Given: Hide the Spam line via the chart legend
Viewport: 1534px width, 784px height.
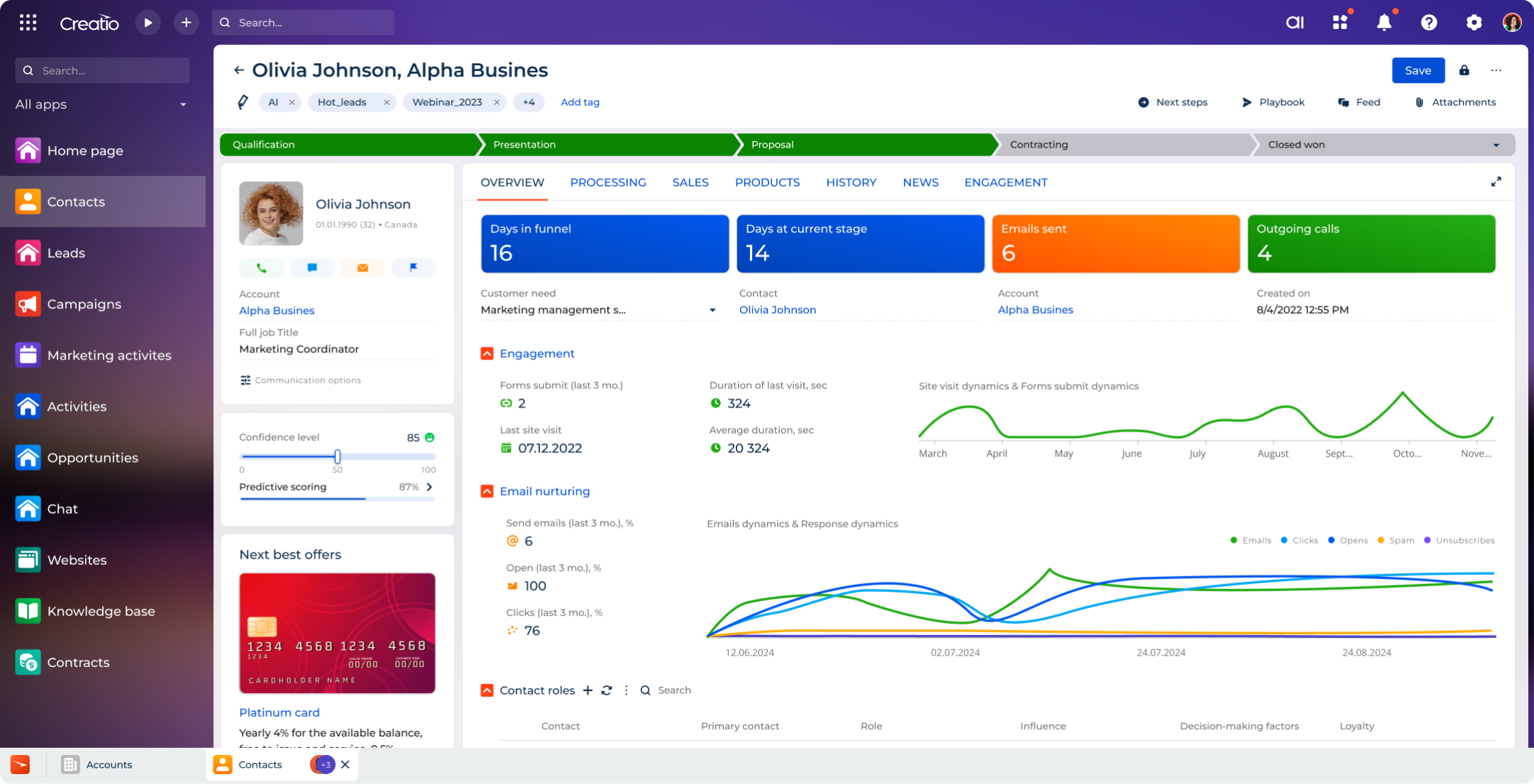Looking at the screenshot, I should click(1401, 539).
